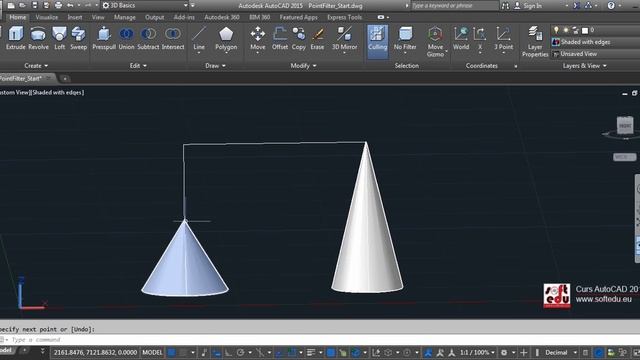Viewport: 640px width, 360px height.
Task: Toggle Culling selection mode
Action: click(x=377, y=41)
